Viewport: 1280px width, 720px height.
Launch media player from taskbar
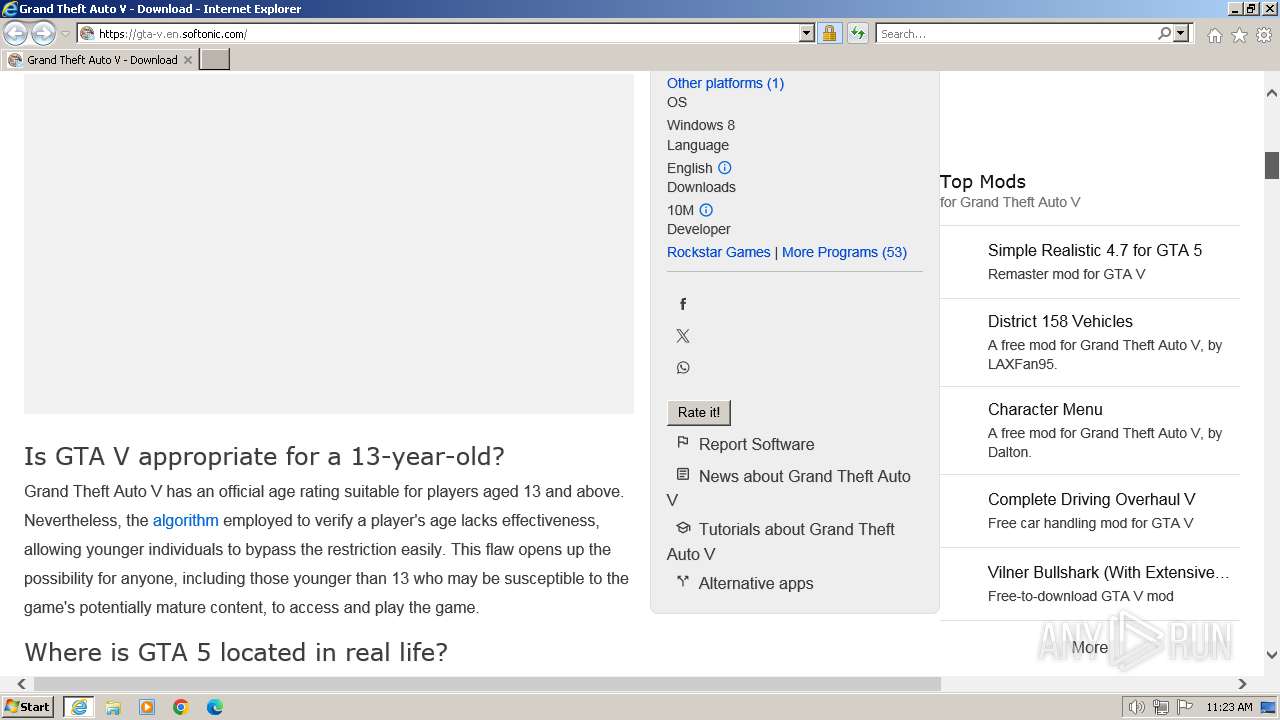pyautogui.click(x=147, y=707)
